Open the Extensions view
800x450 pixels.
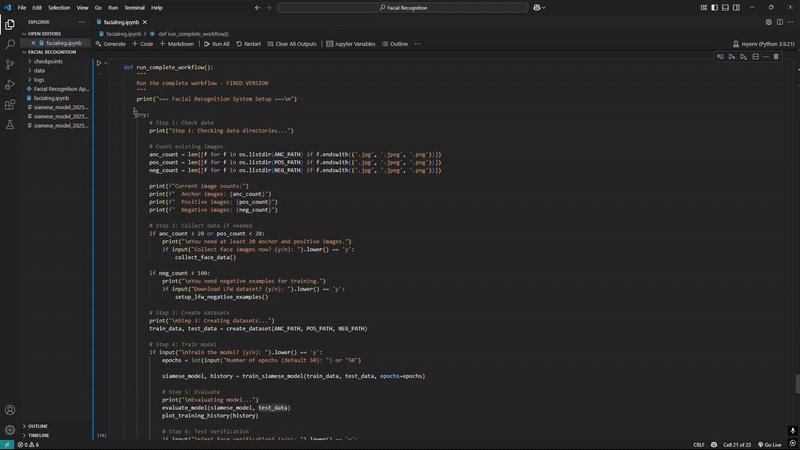10,105
